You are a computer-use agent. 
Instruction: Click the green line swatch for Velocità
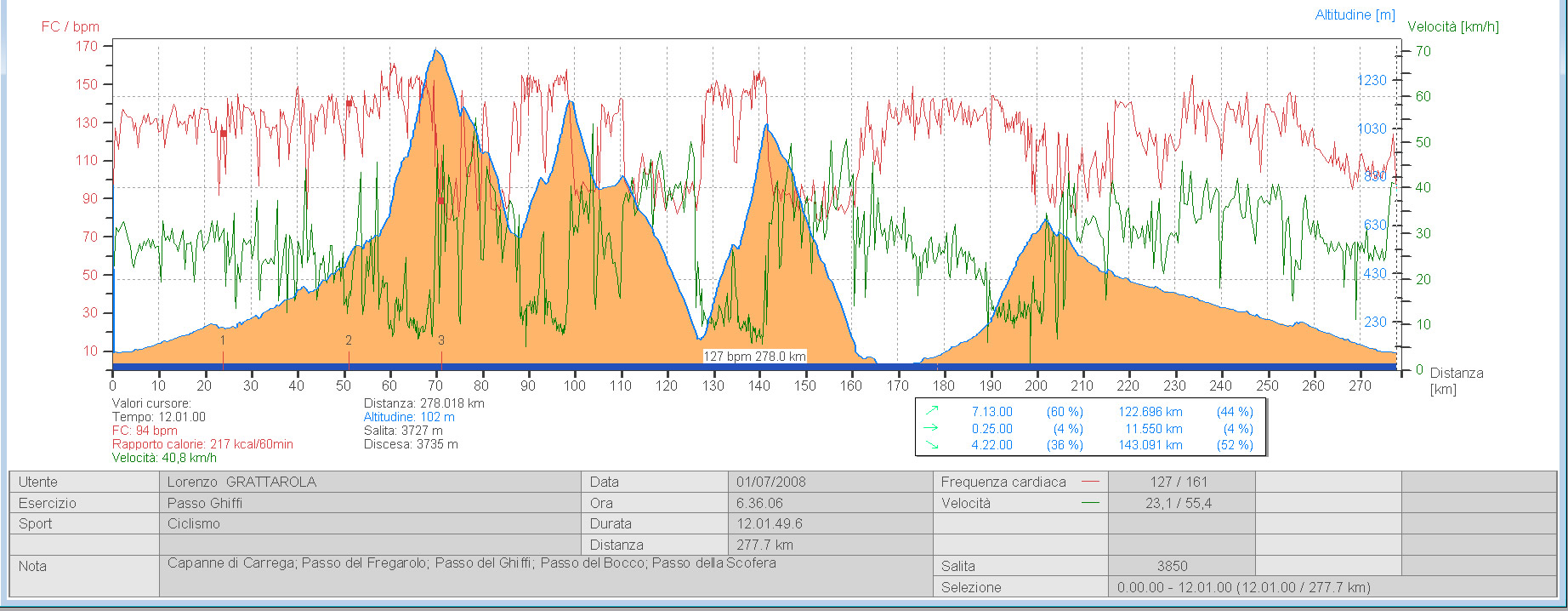[1090, 503]
